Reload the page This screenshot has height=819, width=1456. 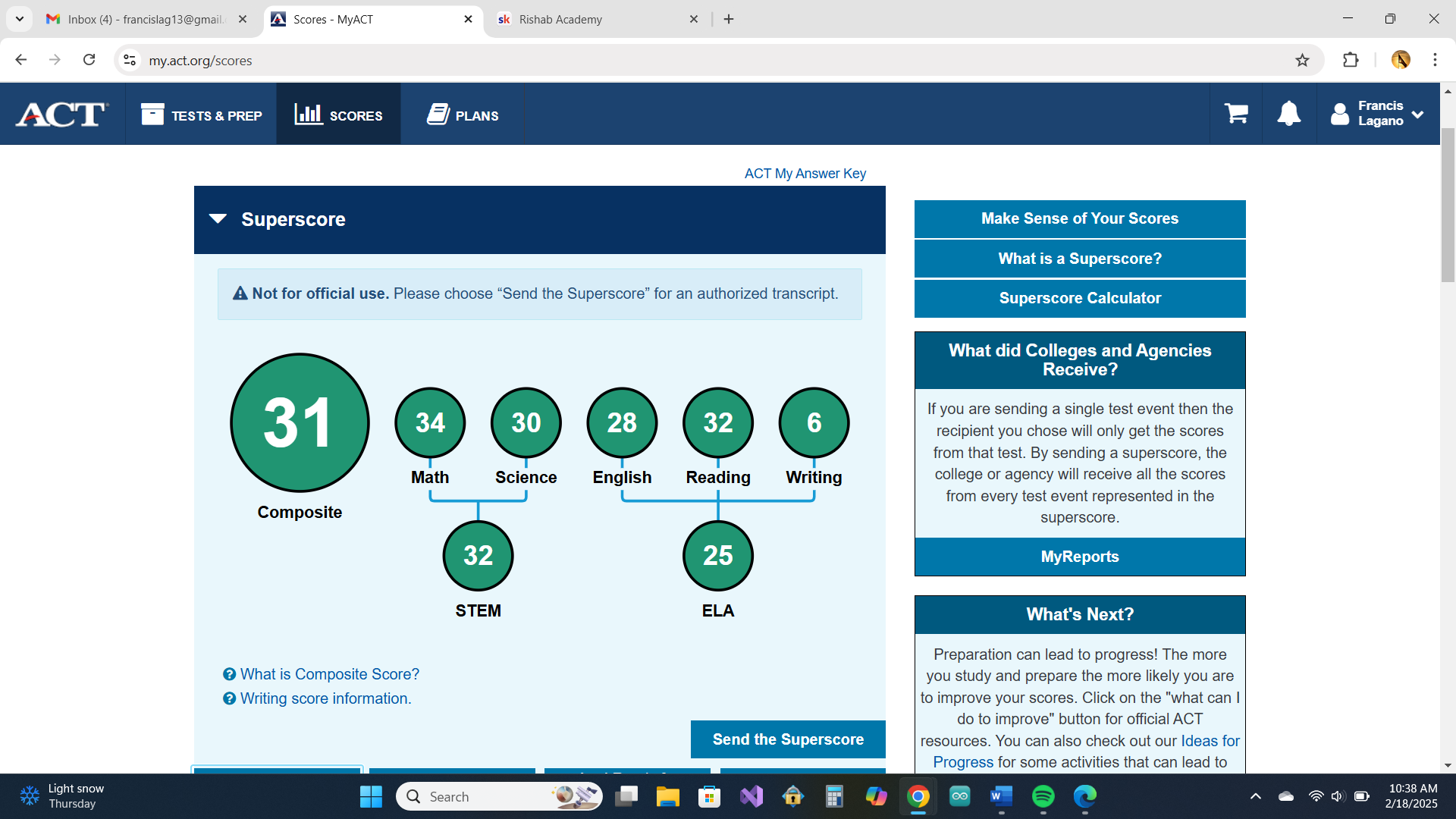(x=89, y=60)
